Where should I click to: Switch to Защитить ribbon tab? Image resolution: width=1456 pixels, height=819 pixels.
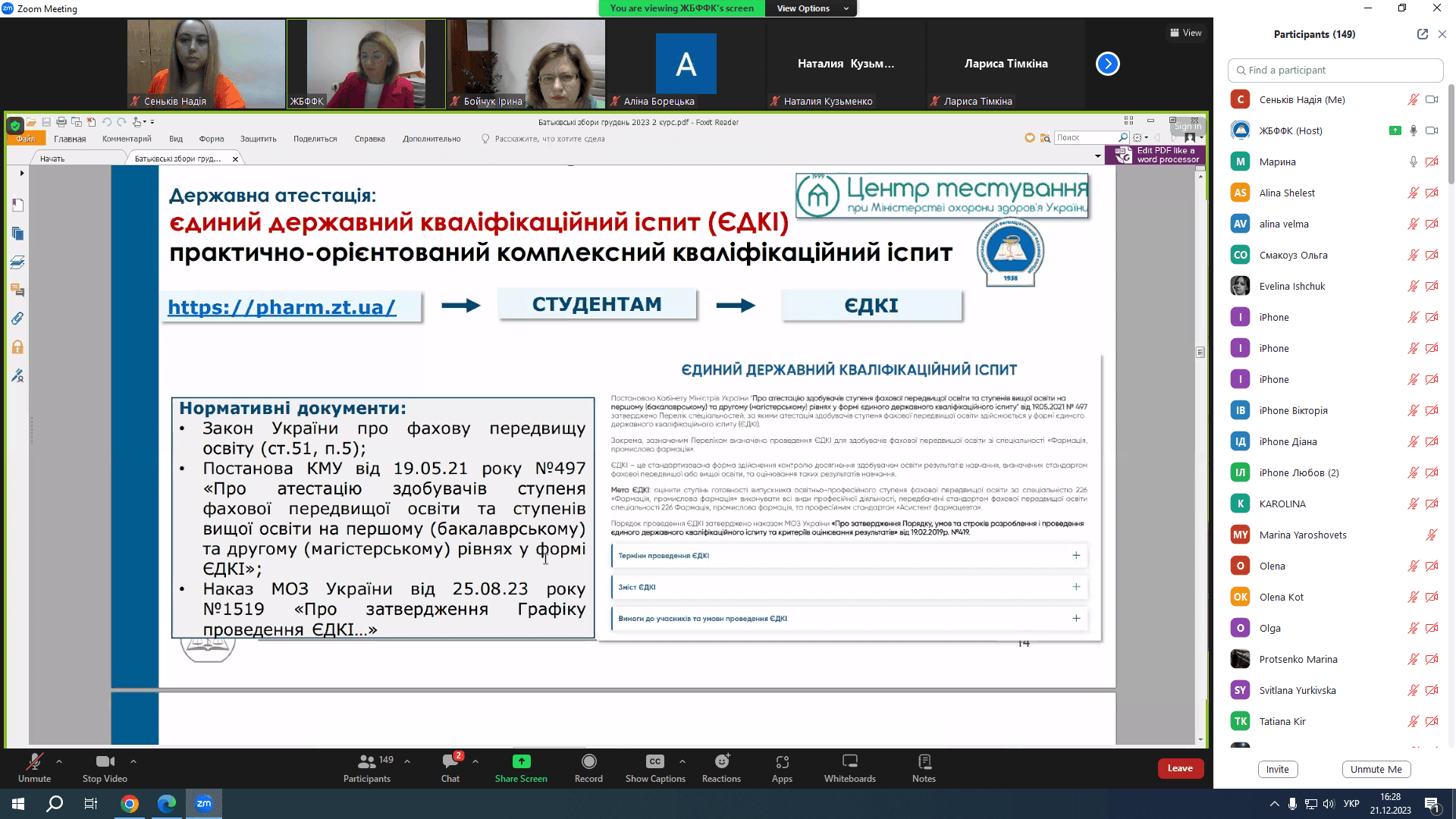pos(259,139)
